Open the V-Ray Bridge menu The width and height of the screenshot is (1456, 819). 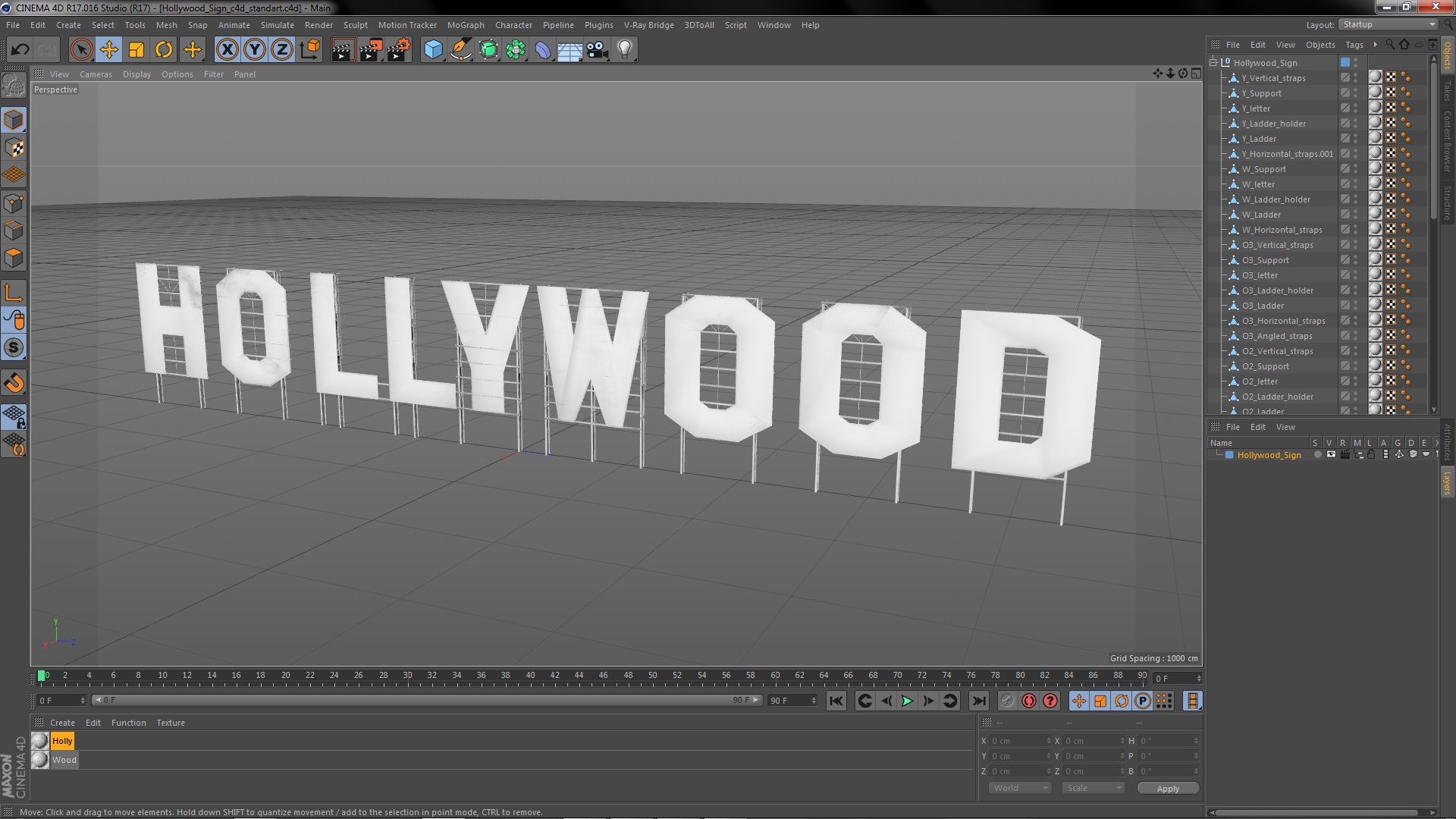(649, 25)
